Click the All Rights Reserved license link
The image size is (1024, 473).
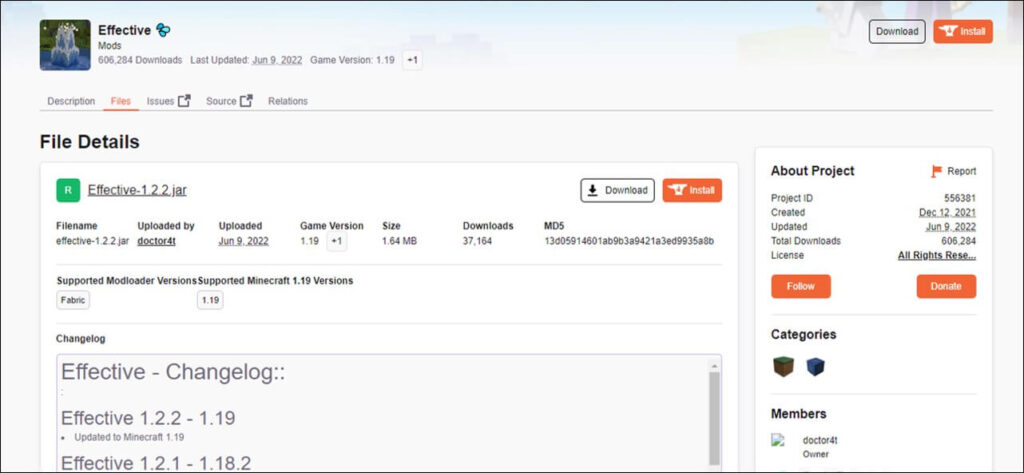pos(937,255)
